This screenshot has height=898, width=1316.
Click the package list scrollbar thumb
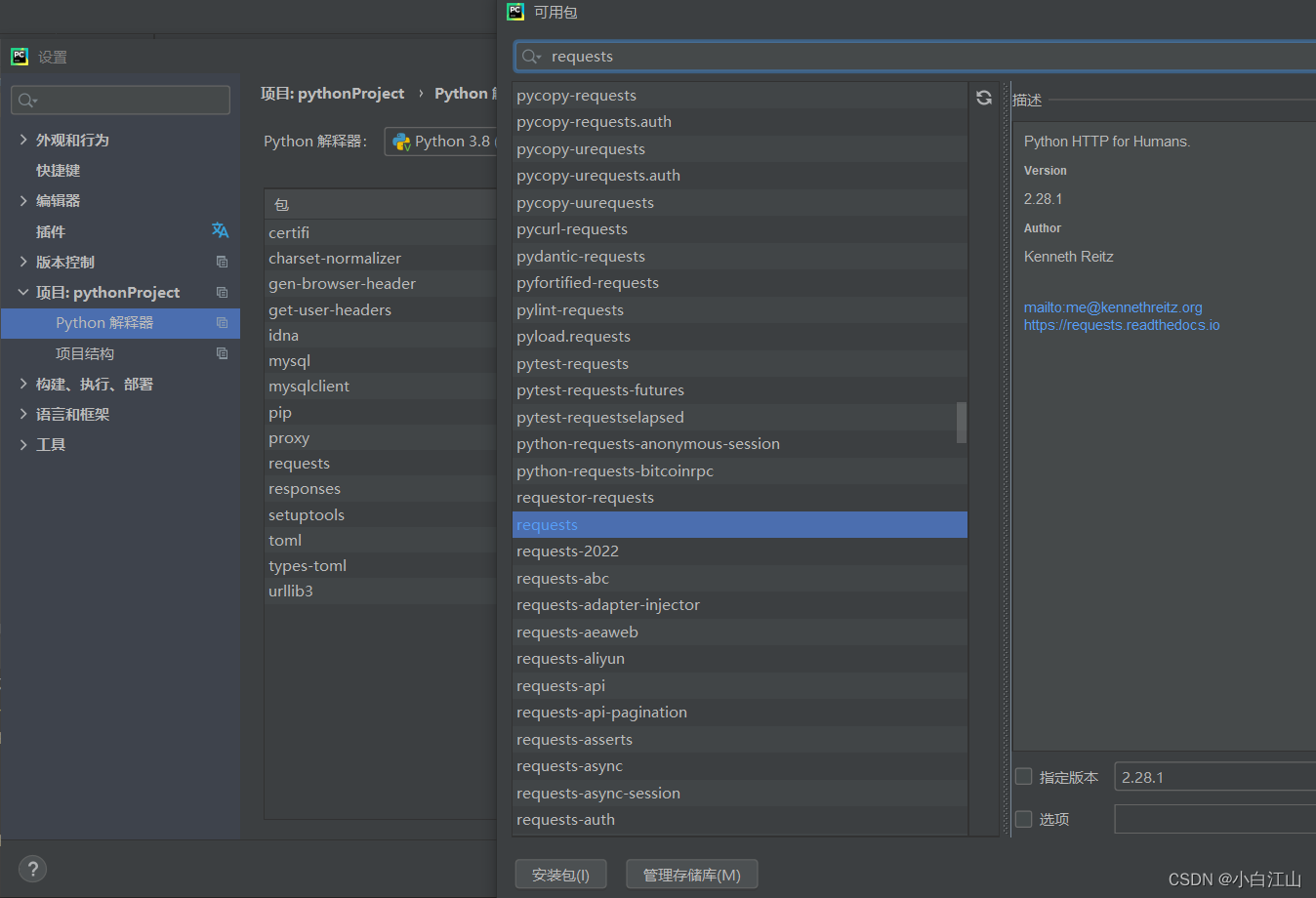[962, 423]
